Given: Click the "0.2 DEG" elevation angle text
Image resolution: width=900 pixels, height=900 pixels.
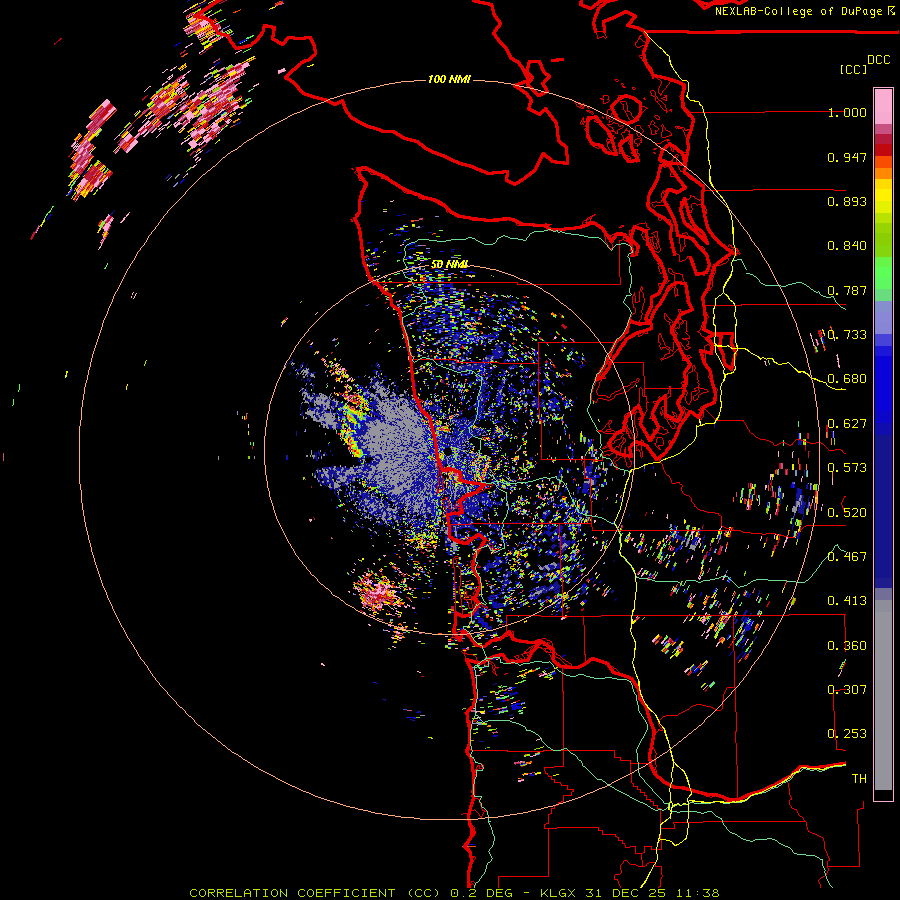Looking at the screenshot, I should tap(483, 893).
